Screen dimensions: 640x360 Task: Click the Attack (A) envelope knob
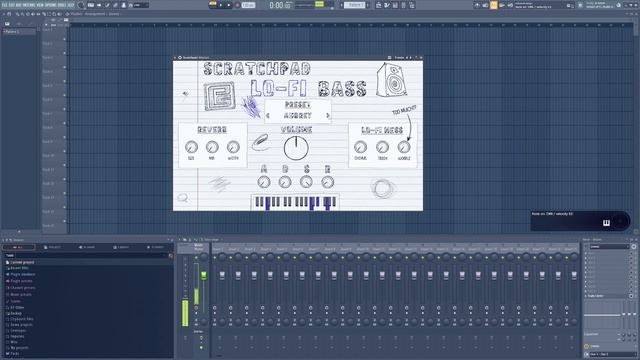pyautogui.click(x=264, y=182)
